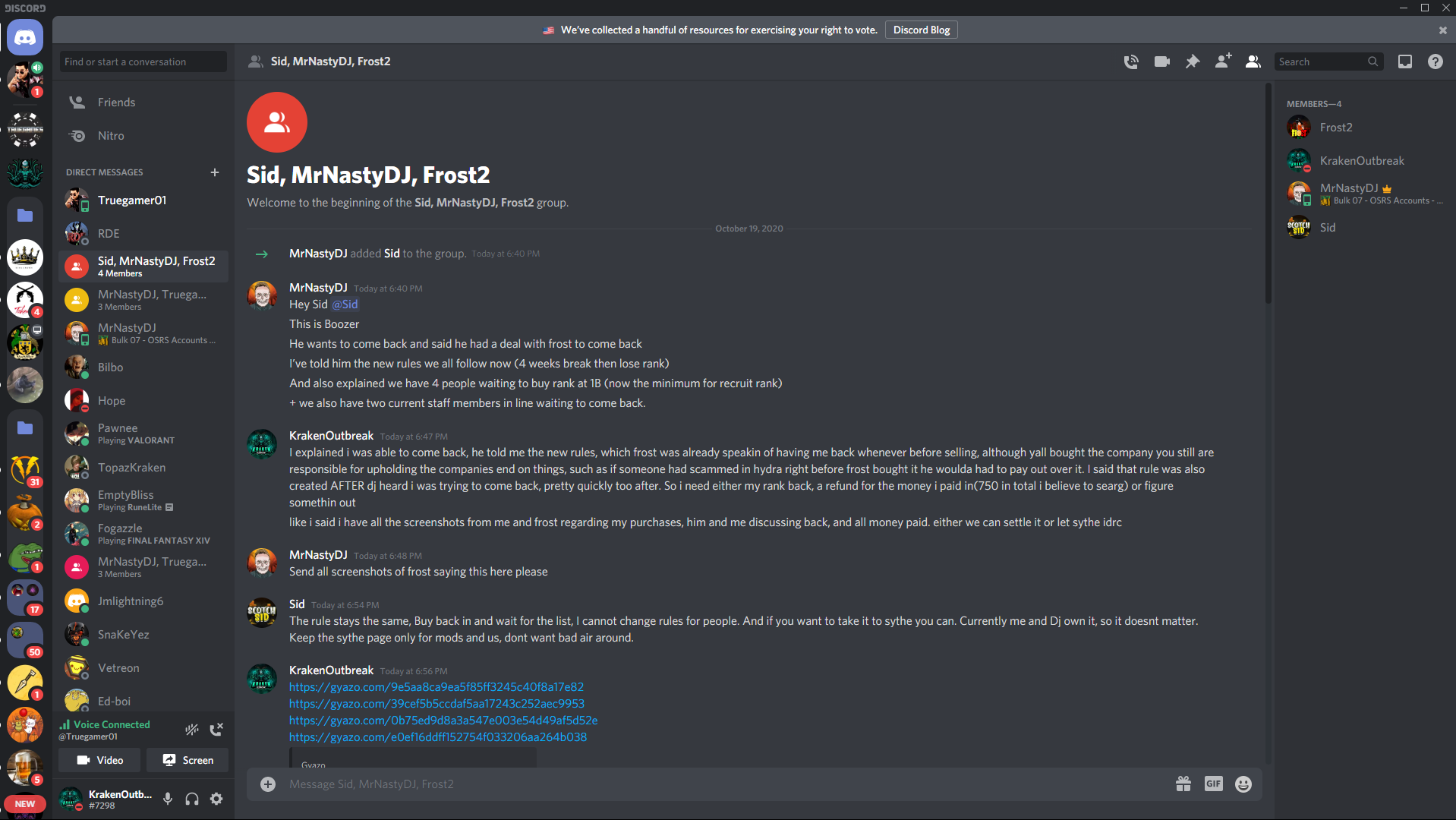Open the emoji picker
The width and height of the screenshot is (1456, 820).
click(x=1243, y=784)
